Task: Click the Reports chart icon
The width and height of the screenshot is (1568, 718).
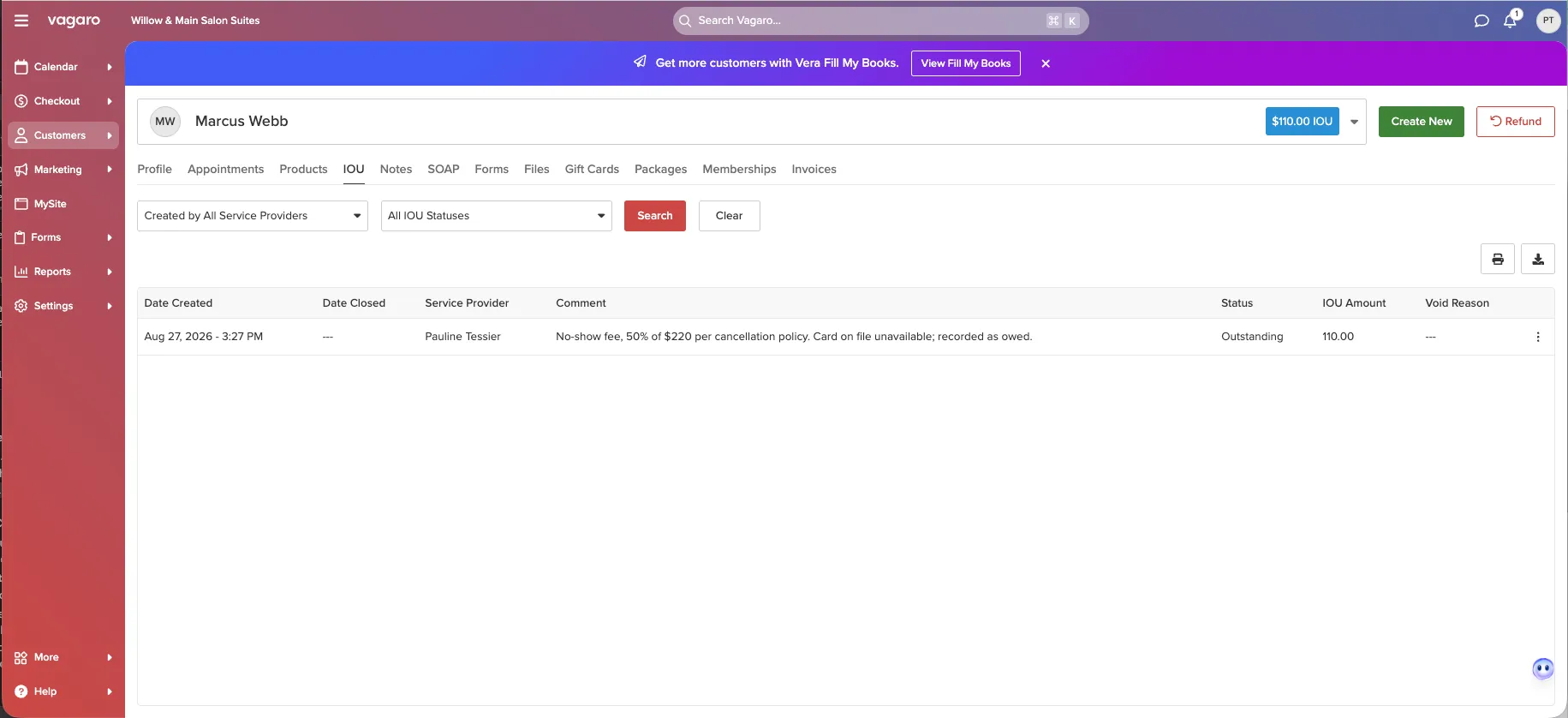Action: coord(21,272)
